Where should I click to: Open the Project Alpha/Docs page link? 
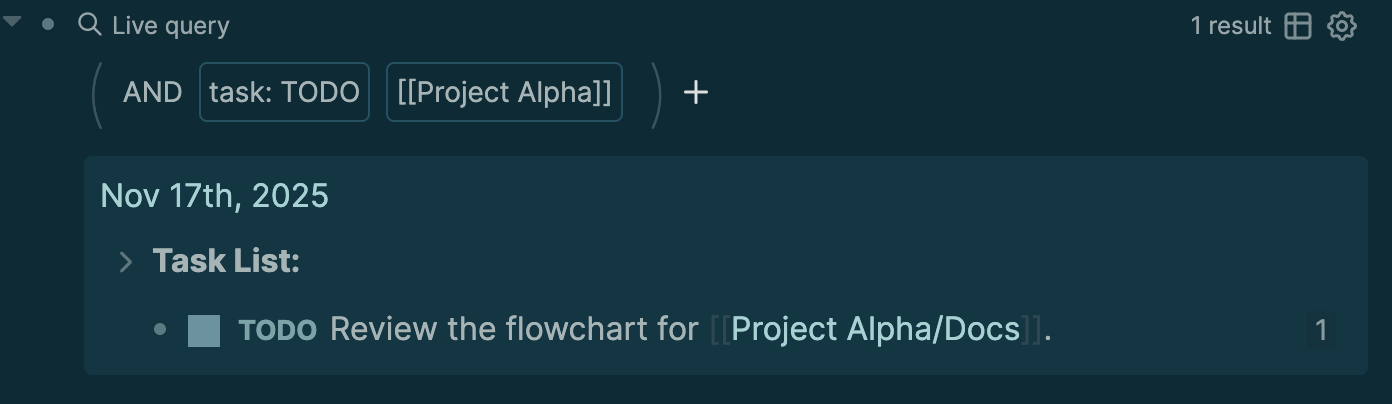tap(875, 330)
